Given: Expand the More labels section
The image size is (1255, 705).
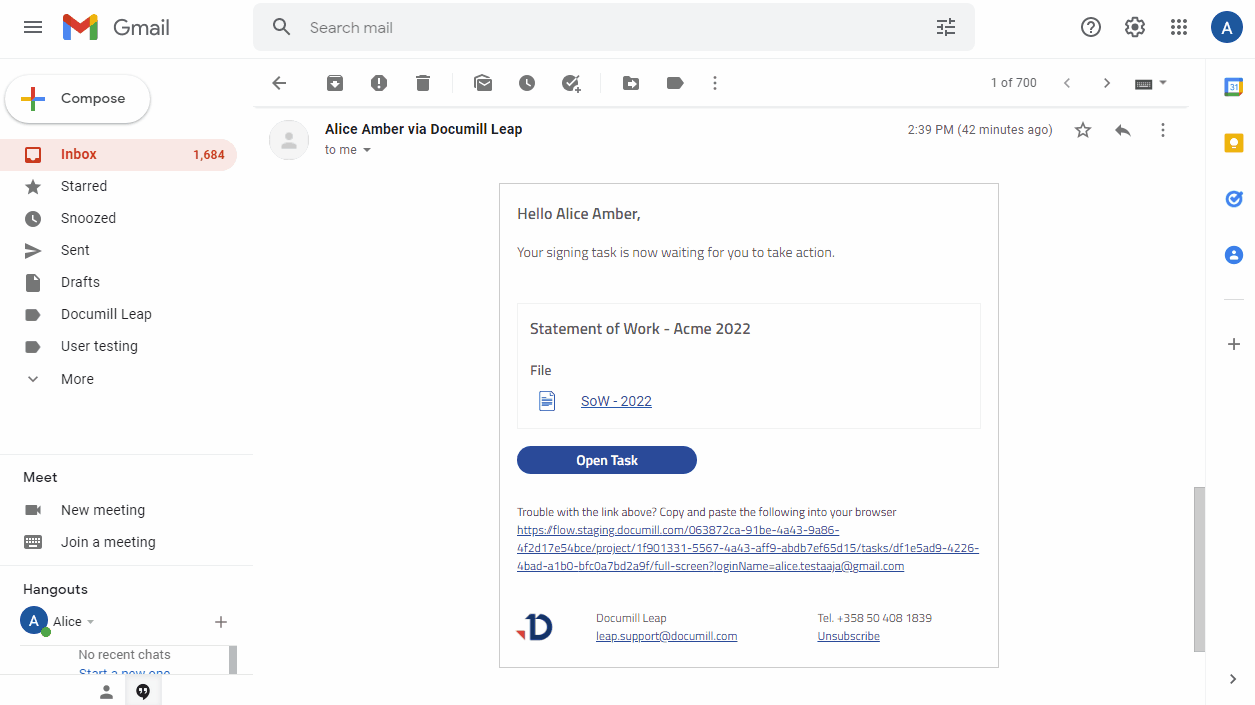Looking at the screenshot, I should (x=75, y=378).
